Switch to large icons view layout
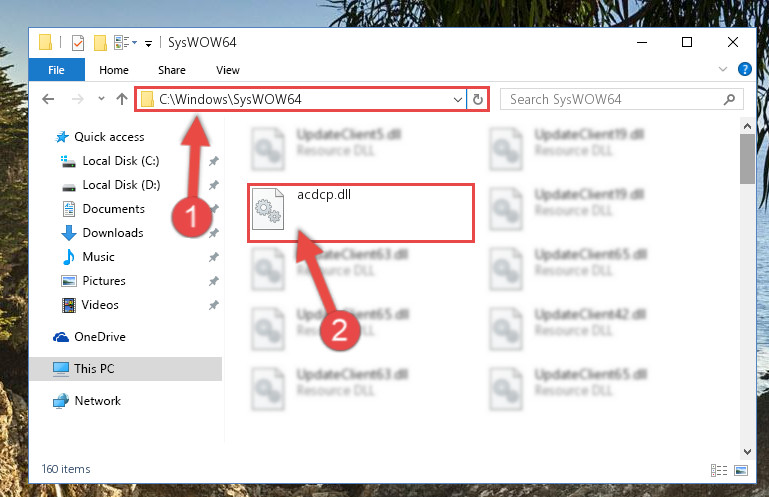 point(741,471)
